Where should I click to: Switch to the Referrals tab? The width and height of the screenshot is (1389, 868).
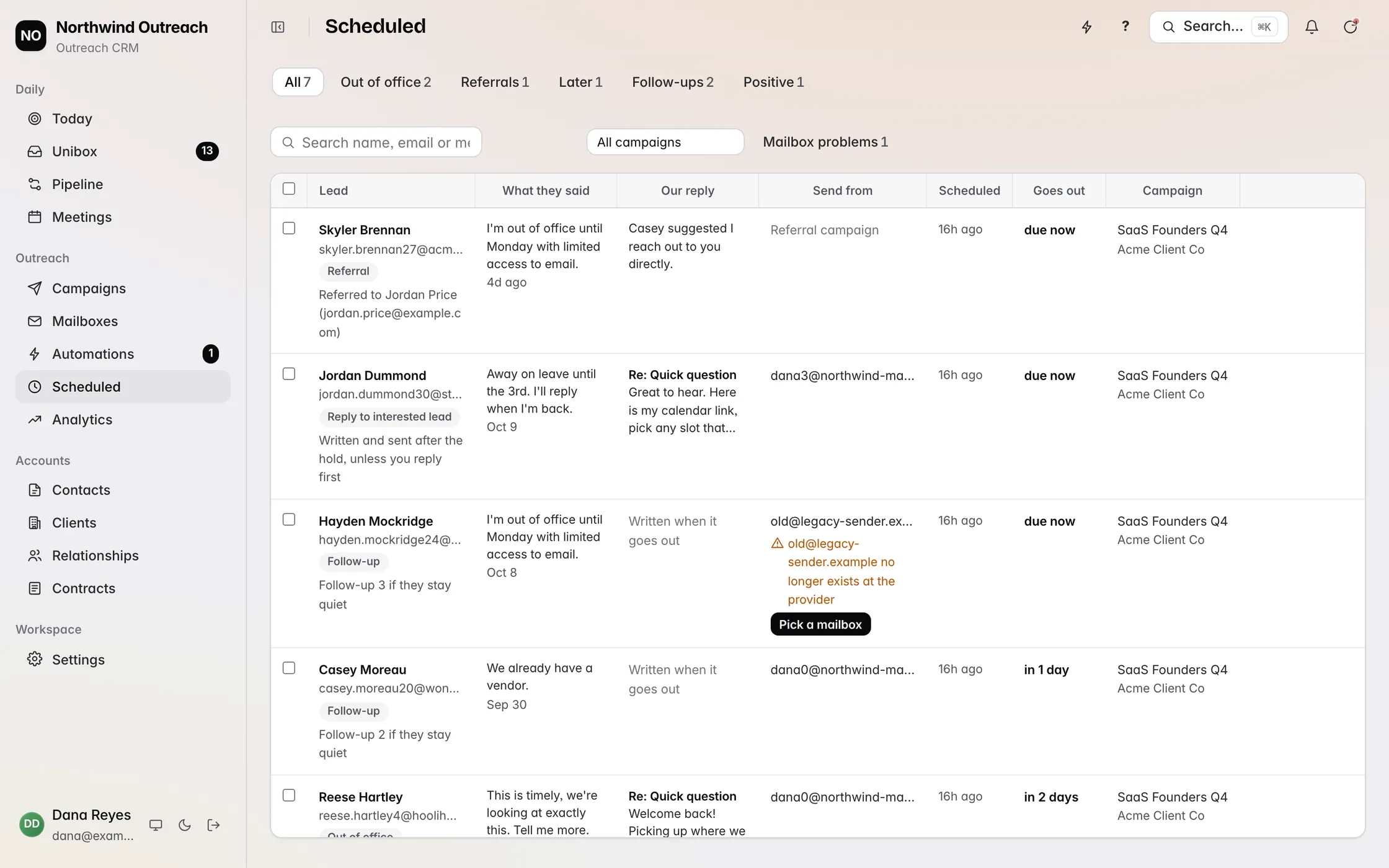(x=495, y=82)
